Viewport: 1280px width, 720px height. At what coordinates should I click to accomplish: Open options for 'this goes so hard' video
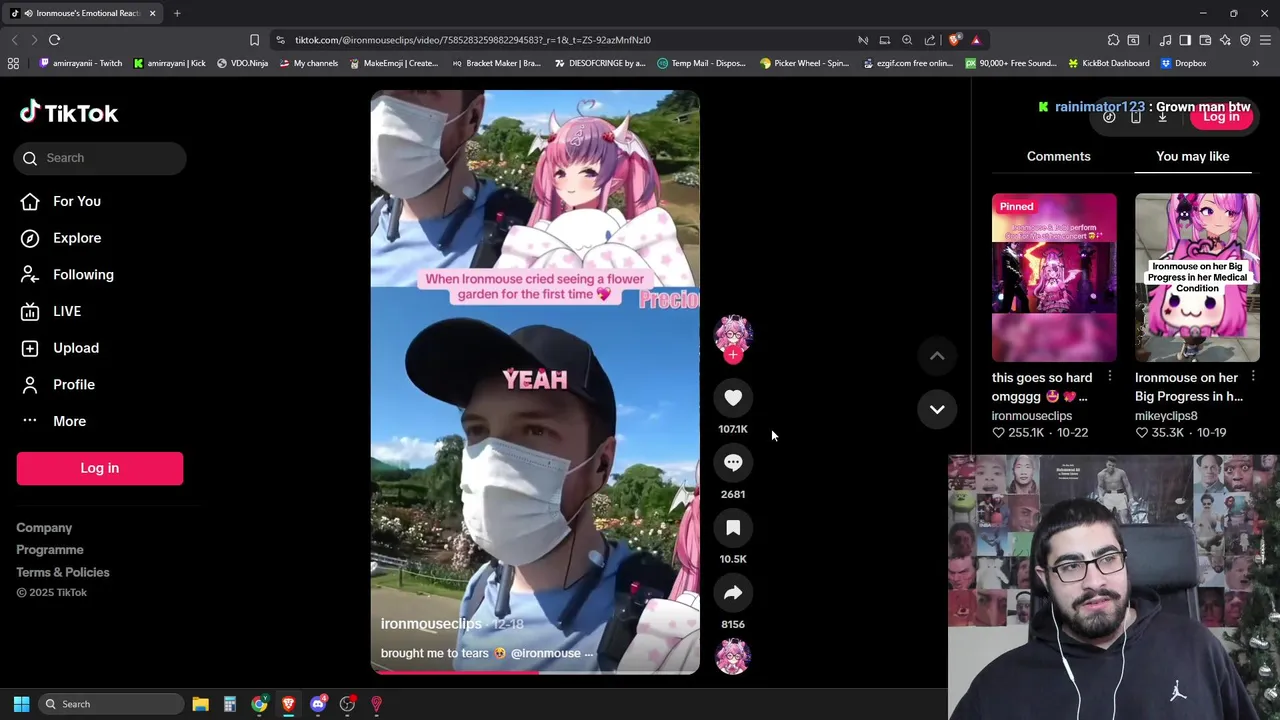(1109, 377)
